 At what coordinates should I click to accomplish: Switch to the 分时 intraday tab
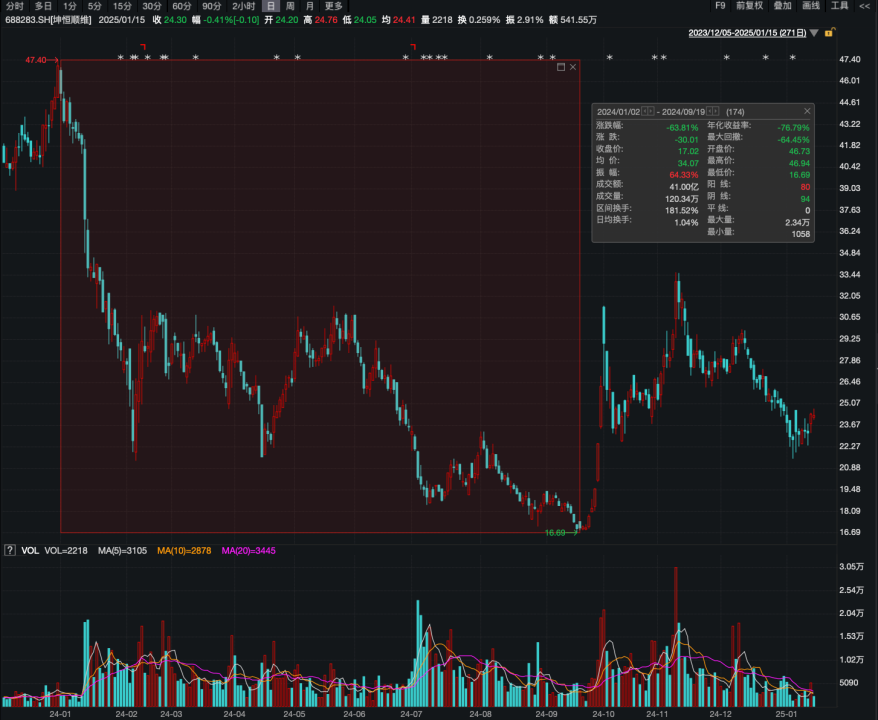(x=14, y=6)
